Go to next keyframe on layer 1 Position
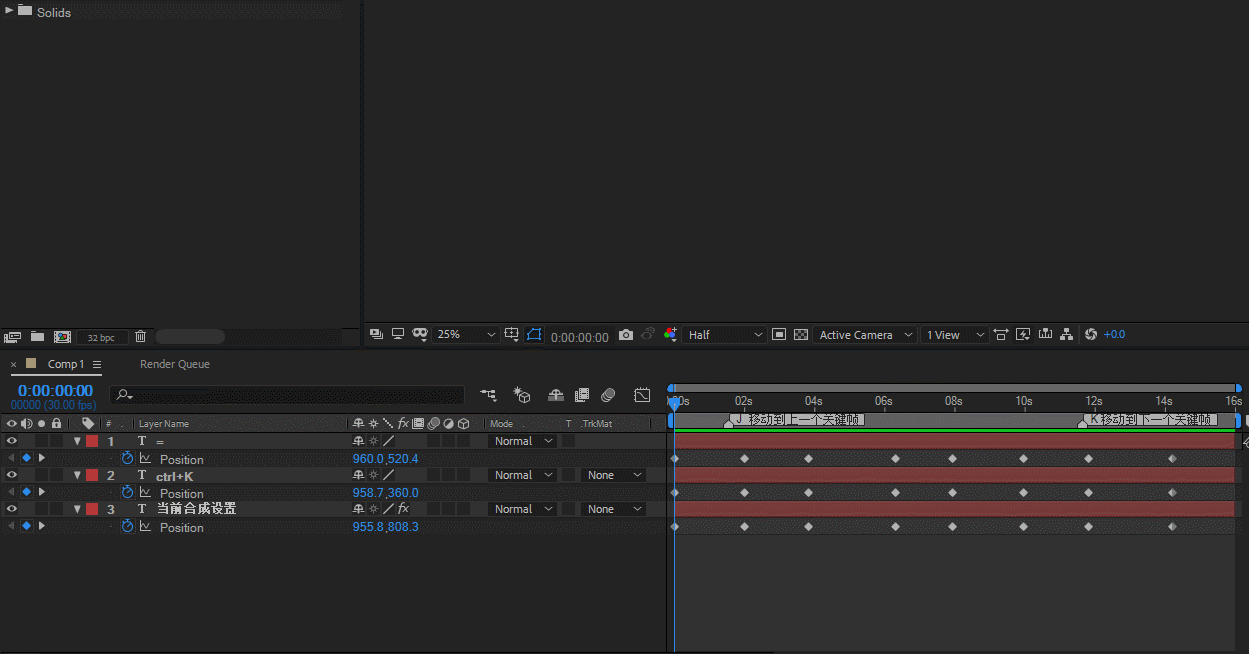Image resolution: width=1249 pixels, height=654 pixels. coord(41,458)
